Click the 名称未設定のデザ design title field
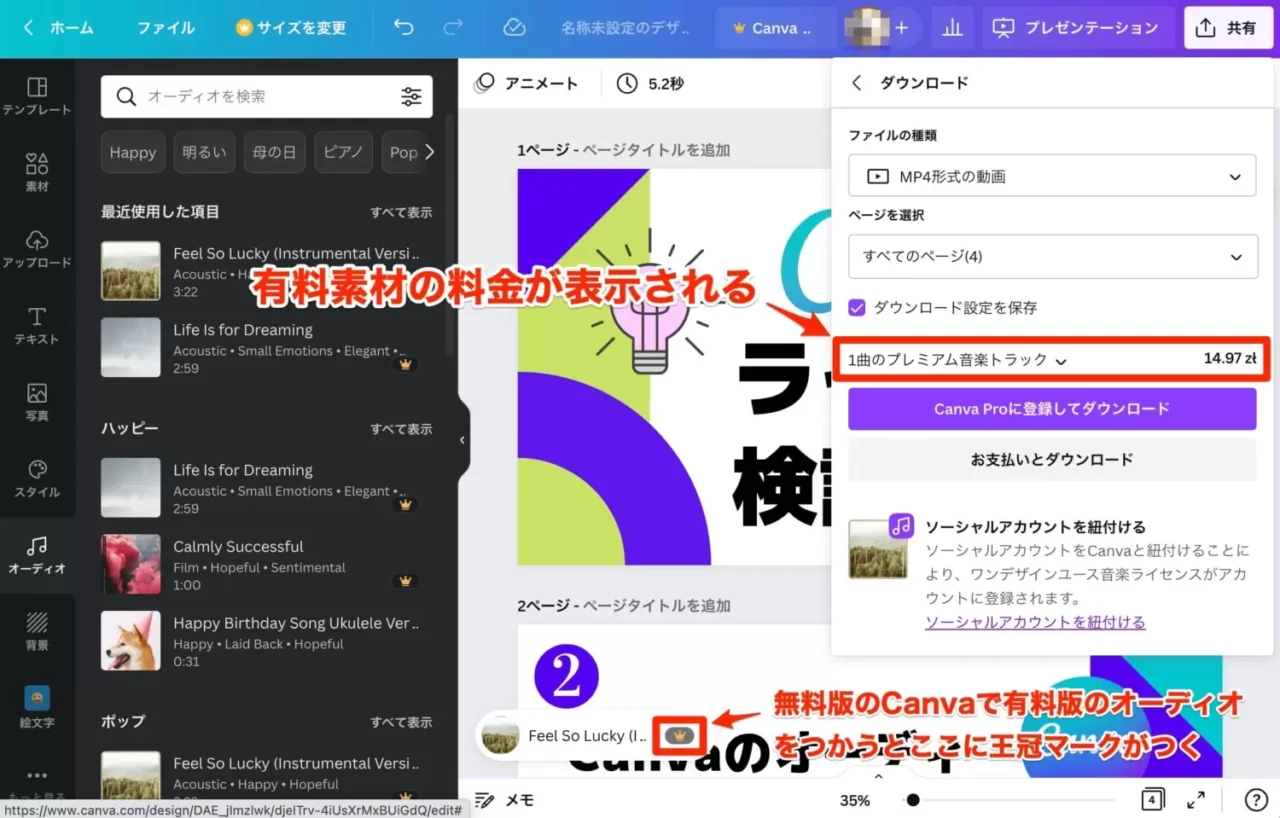This screenshot has height=818, width=1280. pos(625,28)
